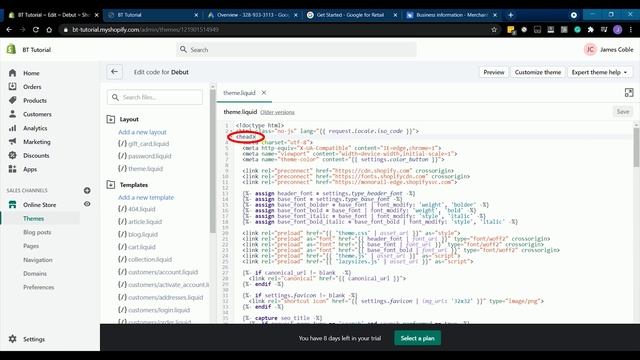This screenshot has width=640, height=360.
Task: Close the theme.liquid tab
Action: pos(264,93)
